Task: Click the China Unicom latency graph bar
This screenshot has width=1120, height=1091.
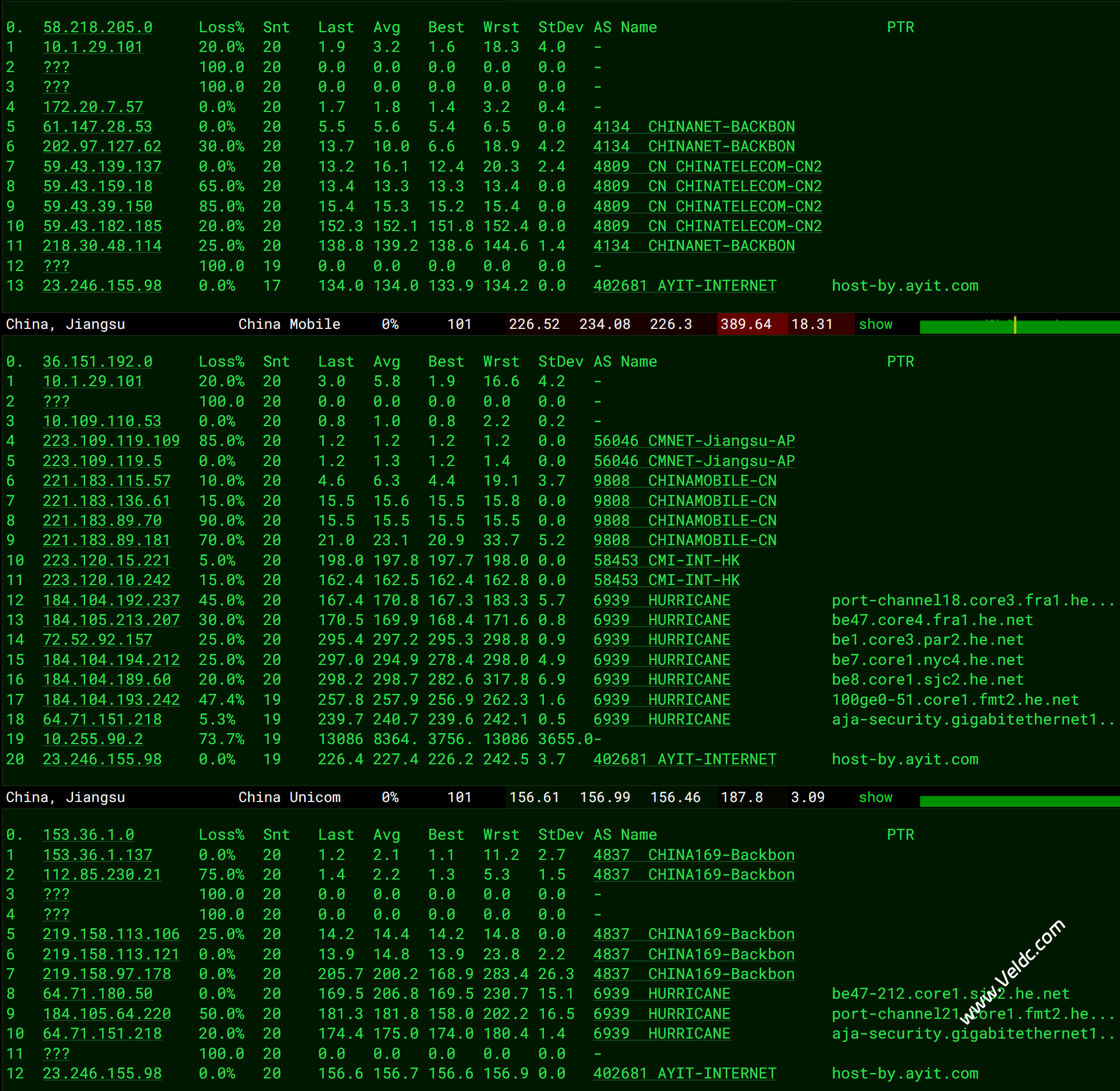Action: pos(1019,801)
